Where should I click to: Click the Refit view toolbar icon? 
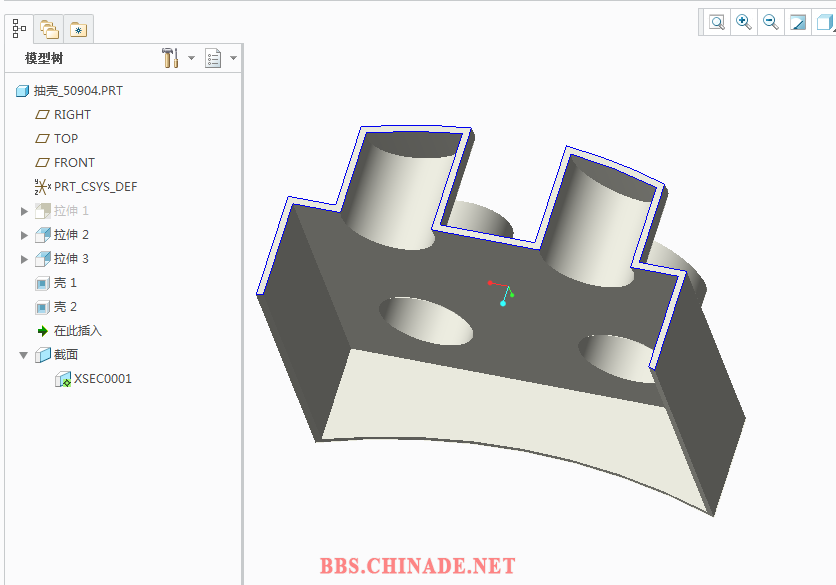pyautogui.click(x=717, y=22)
